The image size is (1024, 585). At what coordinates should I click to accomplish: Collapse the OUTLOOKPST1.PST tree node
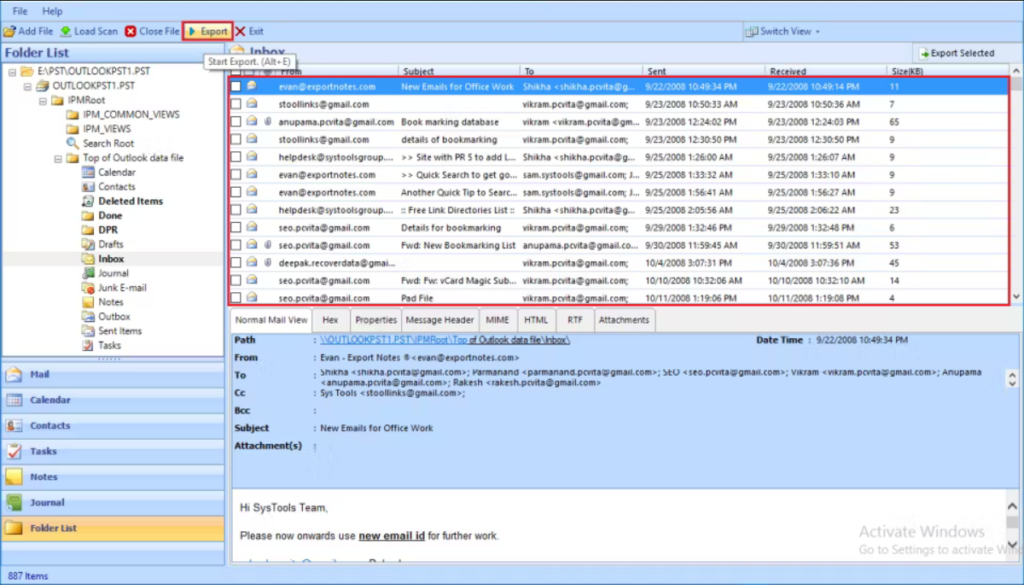(x=25, y=86)
